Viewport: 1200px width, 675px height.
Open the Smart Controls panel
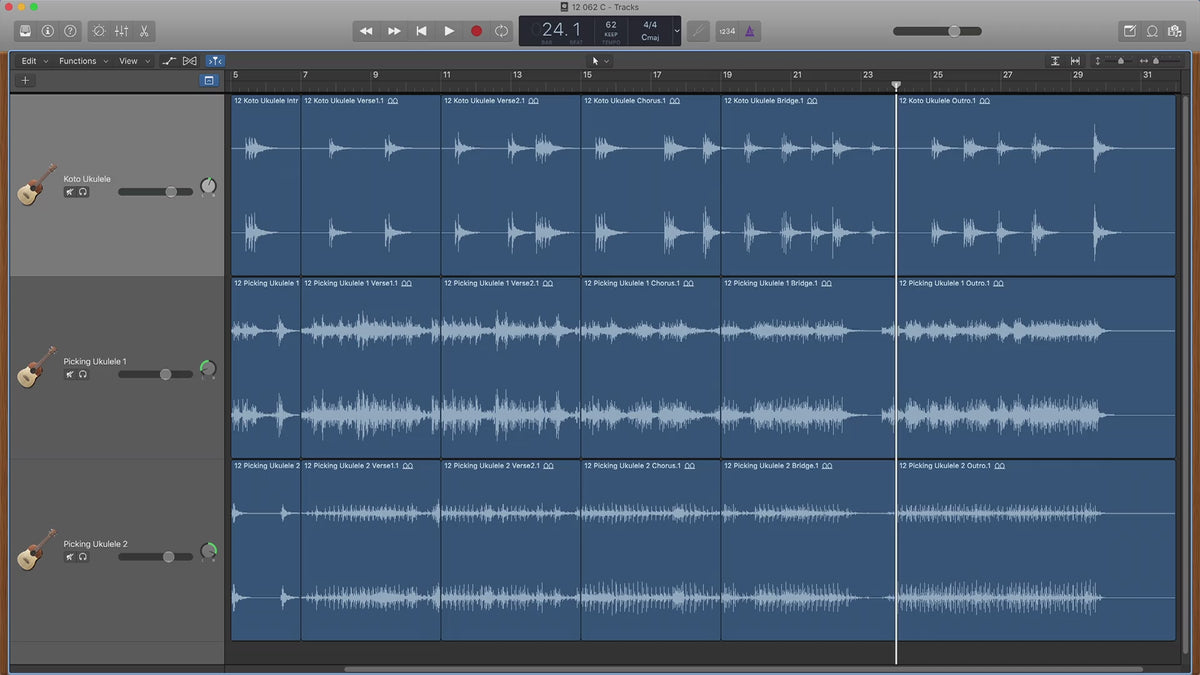pos(98,31)
